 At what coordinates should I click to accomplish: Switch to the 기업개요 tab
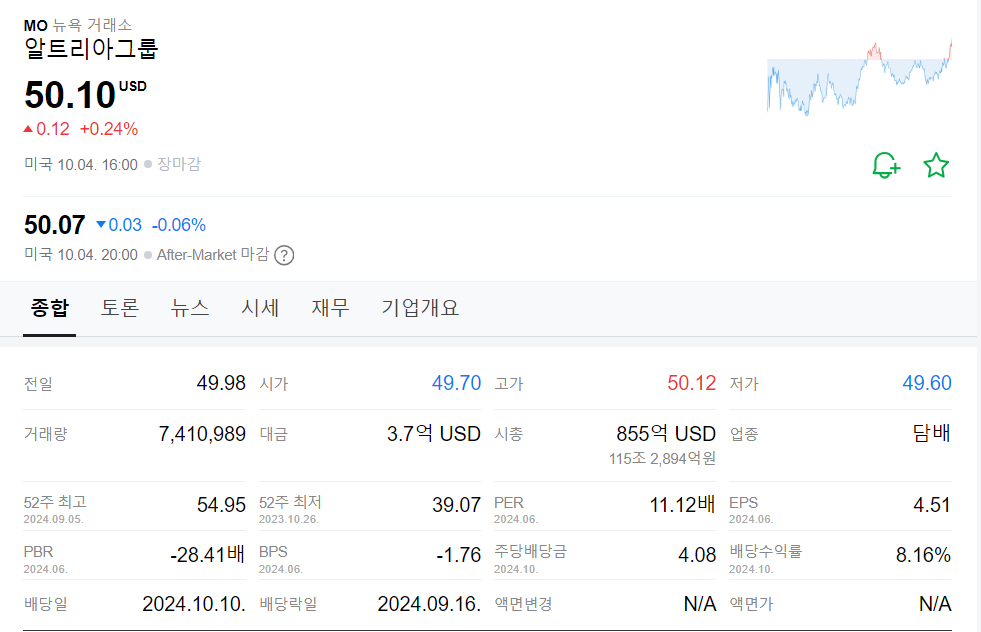tap(420, 308)
